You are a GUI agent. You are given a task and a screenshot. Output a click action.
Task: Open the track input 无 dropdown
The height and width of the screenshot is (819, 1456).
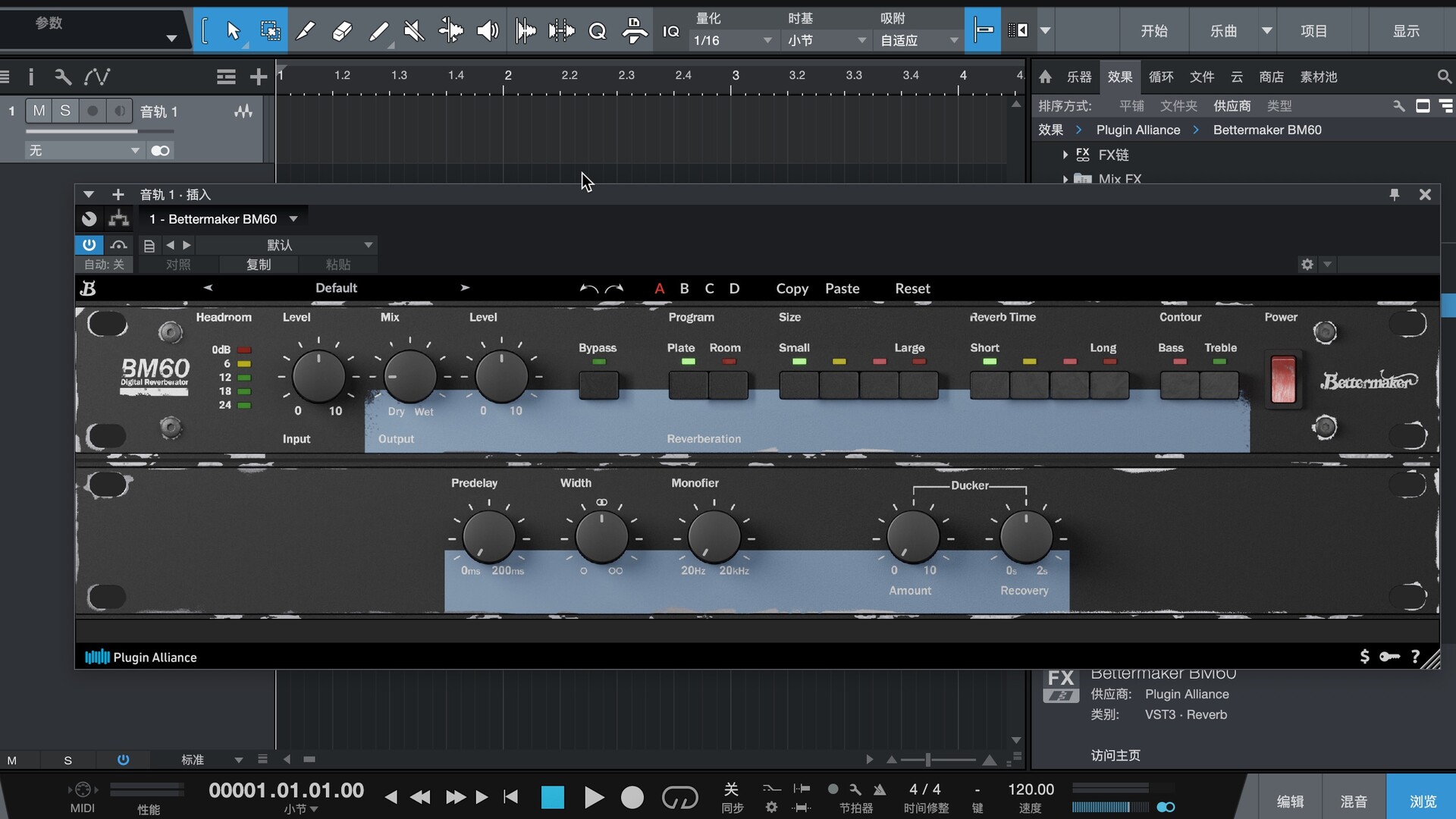83,150
